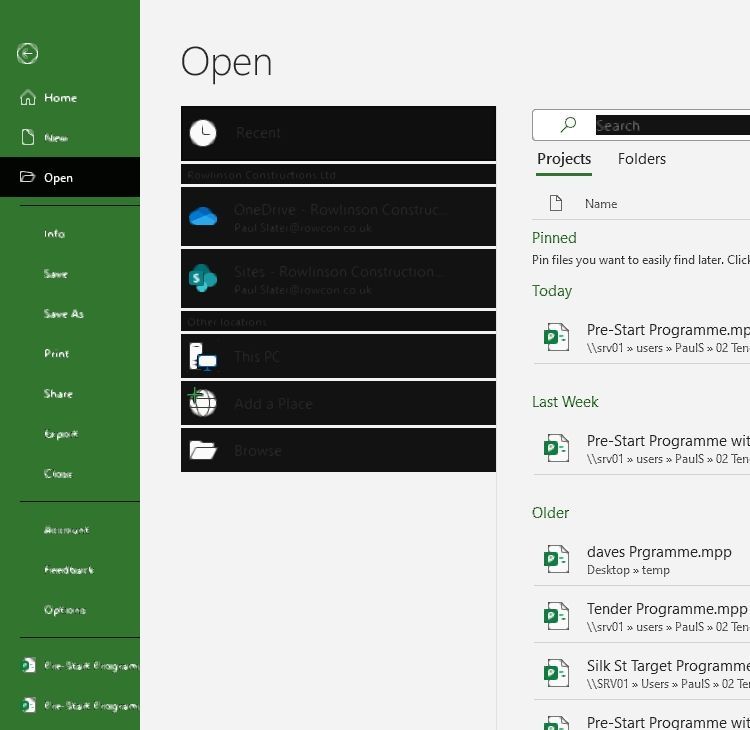Click the This PC label
750x730 pixels.
(x=257, y=357)
